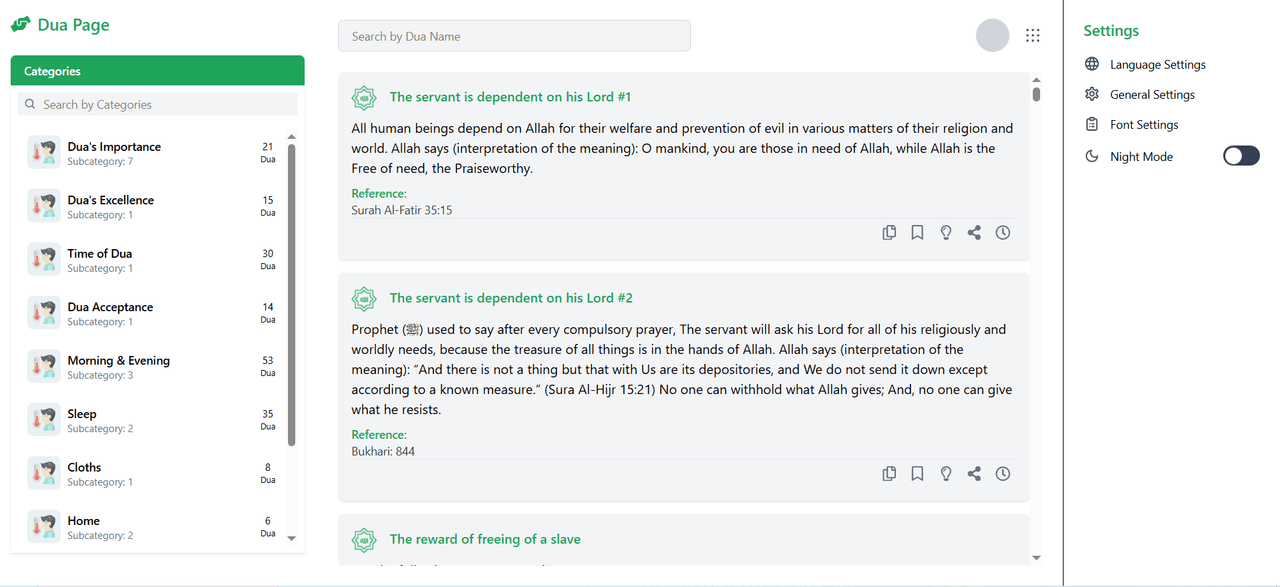Click 'The reward of freeing of a slave' title
This screenshot has height=587, width=1280.
tap(485, 539)
